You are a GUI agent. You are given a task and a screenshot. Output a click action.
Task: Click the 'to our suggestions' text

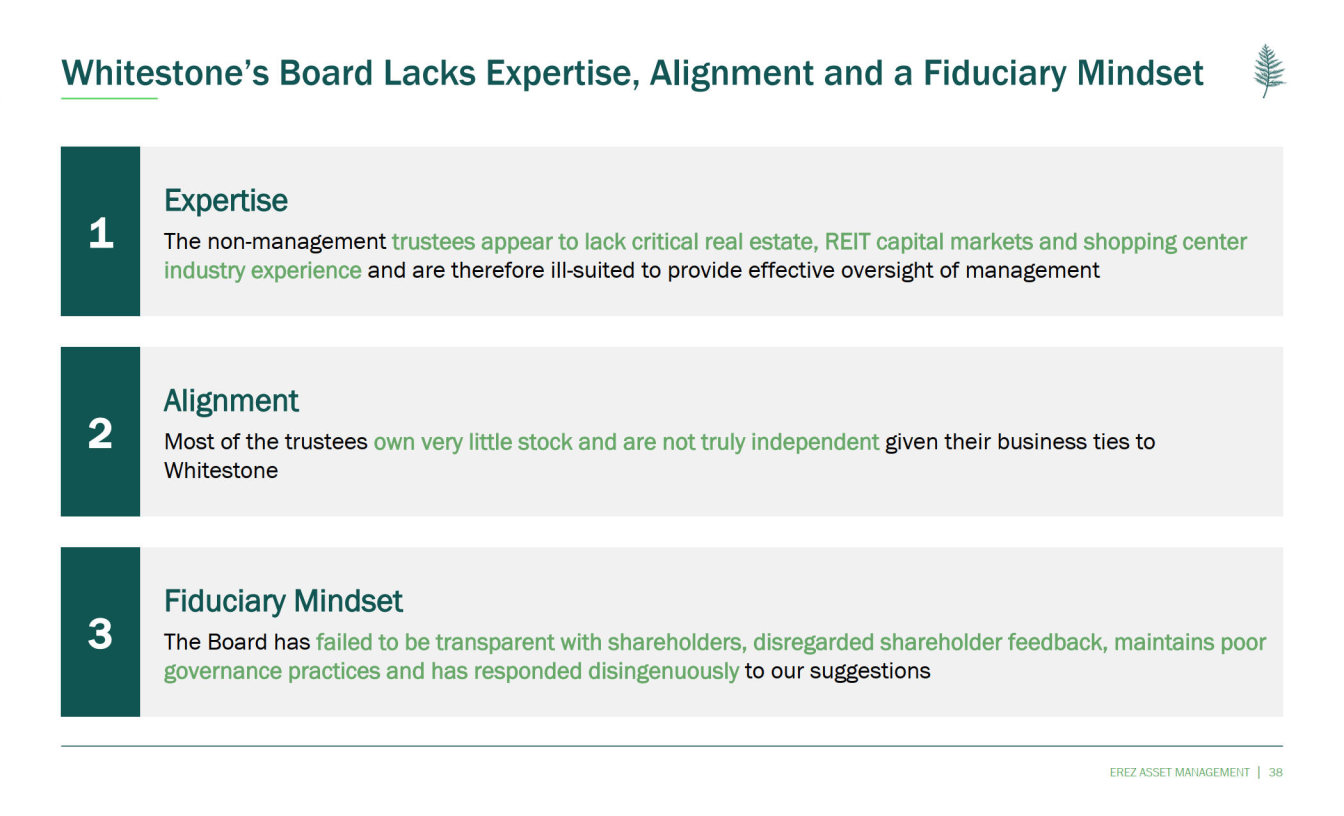(837, 671)
